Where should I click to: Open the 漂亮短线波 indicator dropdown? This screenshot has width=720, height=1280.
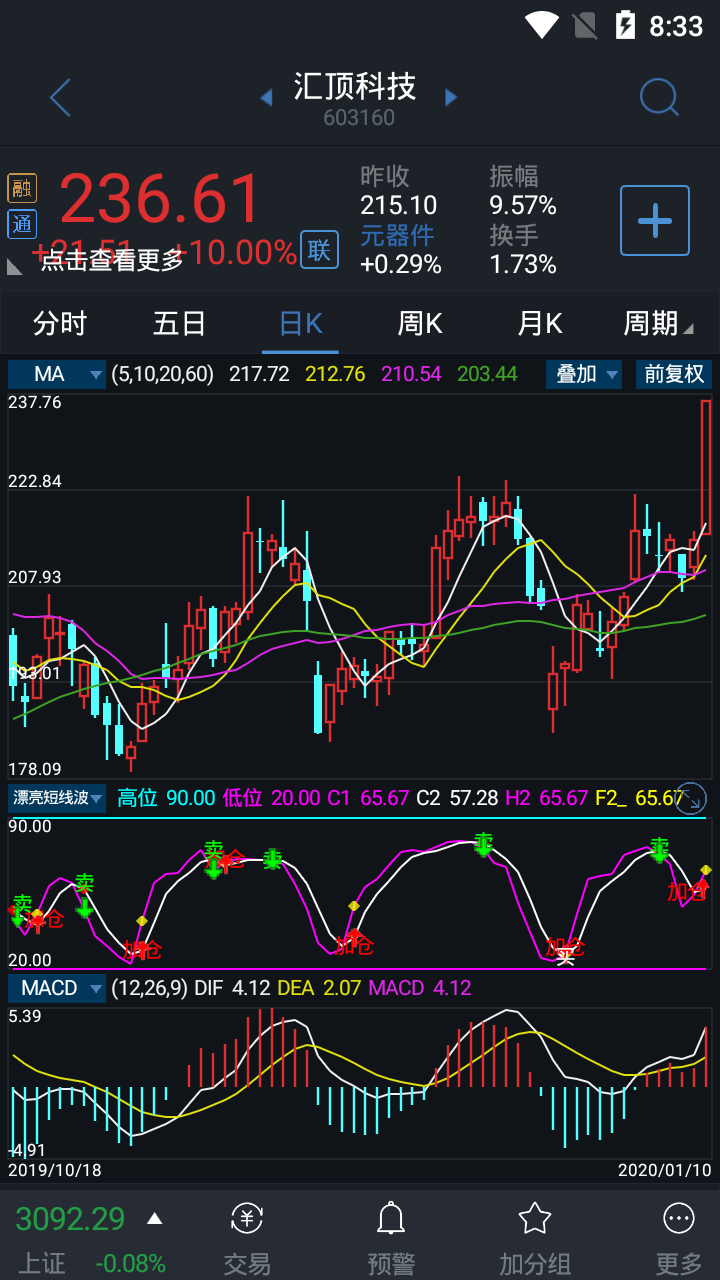(x=57, y=797)
